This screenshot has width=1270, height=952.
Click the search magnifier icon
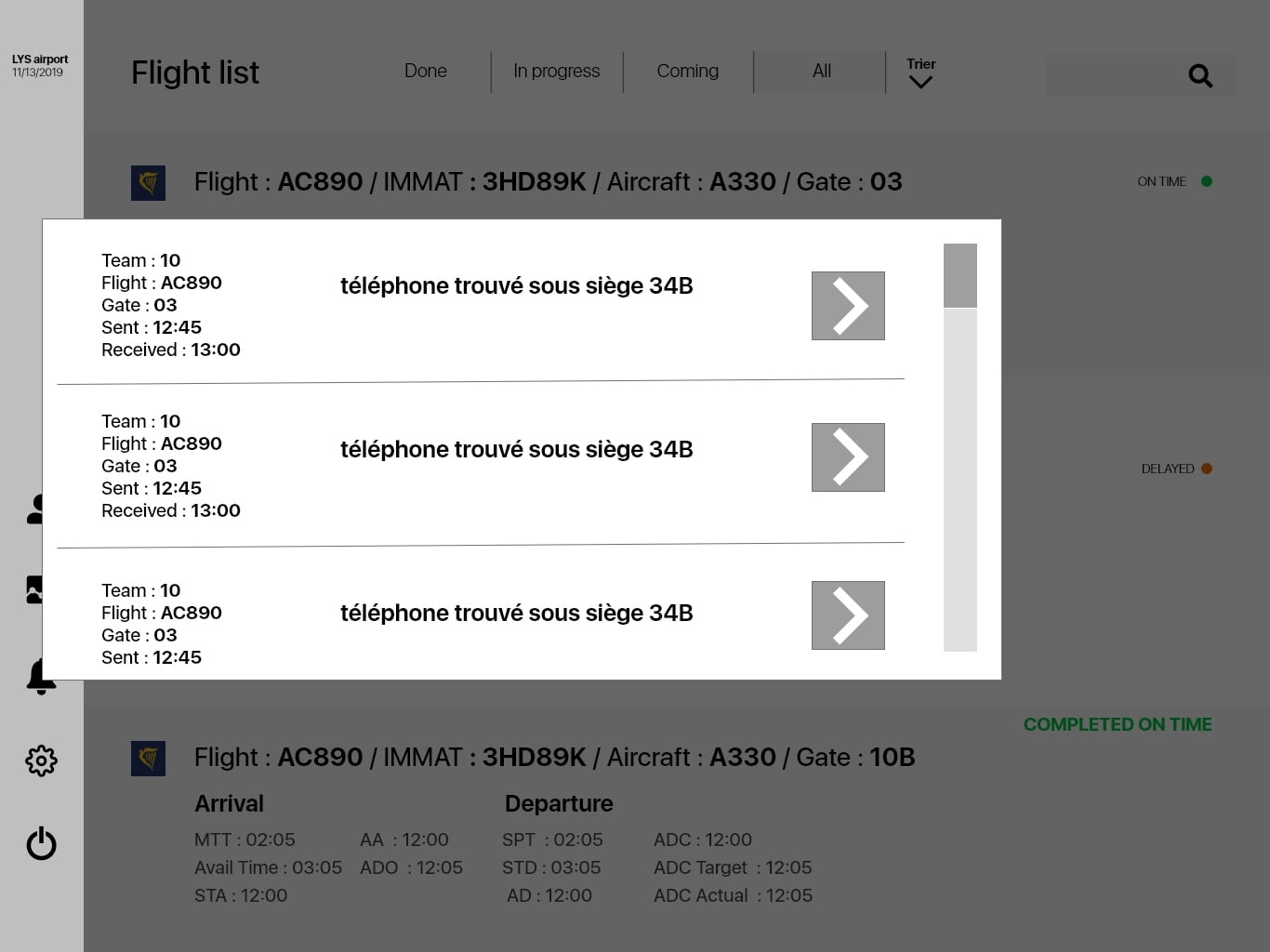[1200, 76]
